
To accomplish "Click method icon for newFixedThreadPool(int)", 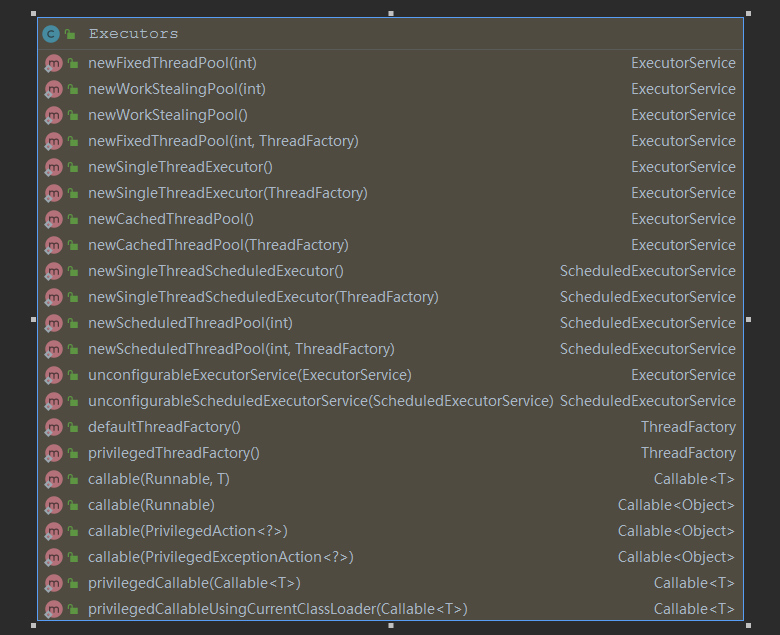I will click(53, 64).
